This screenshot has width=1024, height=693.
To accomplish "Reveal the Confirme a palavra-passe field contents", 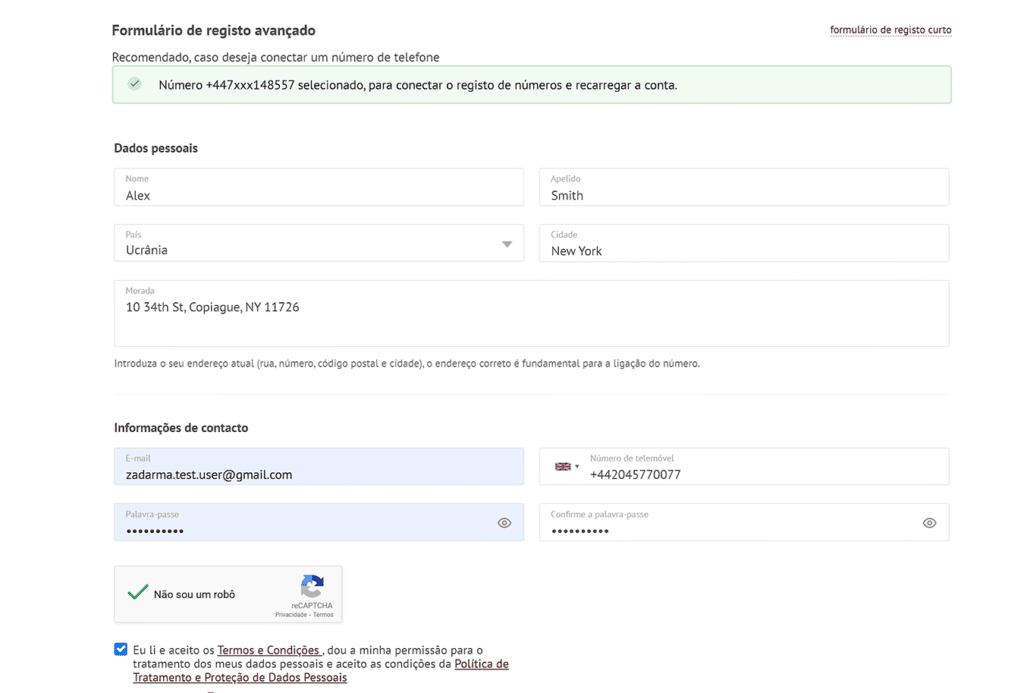I will click(929, 522).
